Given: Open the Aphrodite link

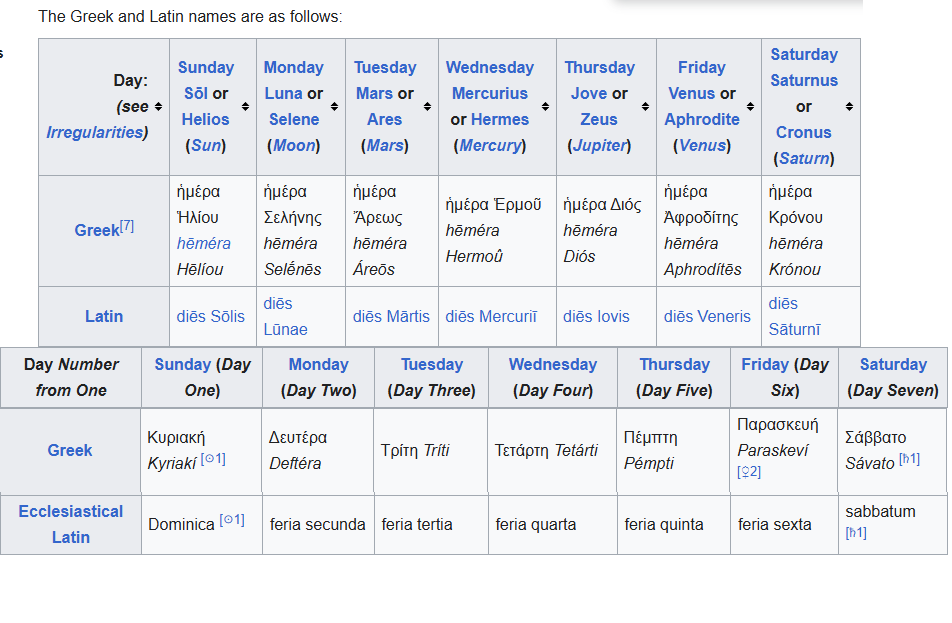Looking at the screenshot, I should click(x=702, y=120).
